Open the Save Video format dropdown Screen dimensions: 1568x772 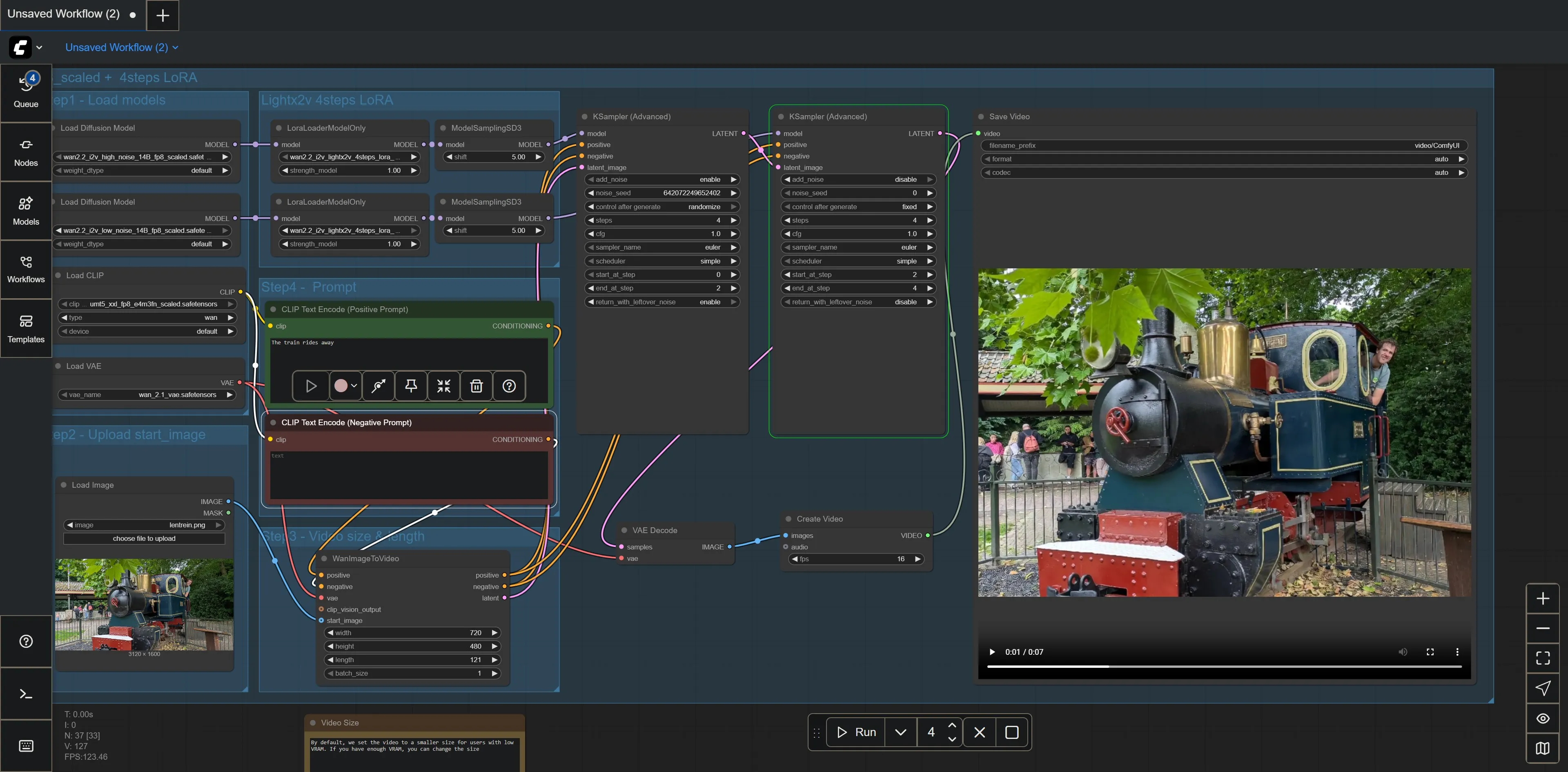point(1224,159)
